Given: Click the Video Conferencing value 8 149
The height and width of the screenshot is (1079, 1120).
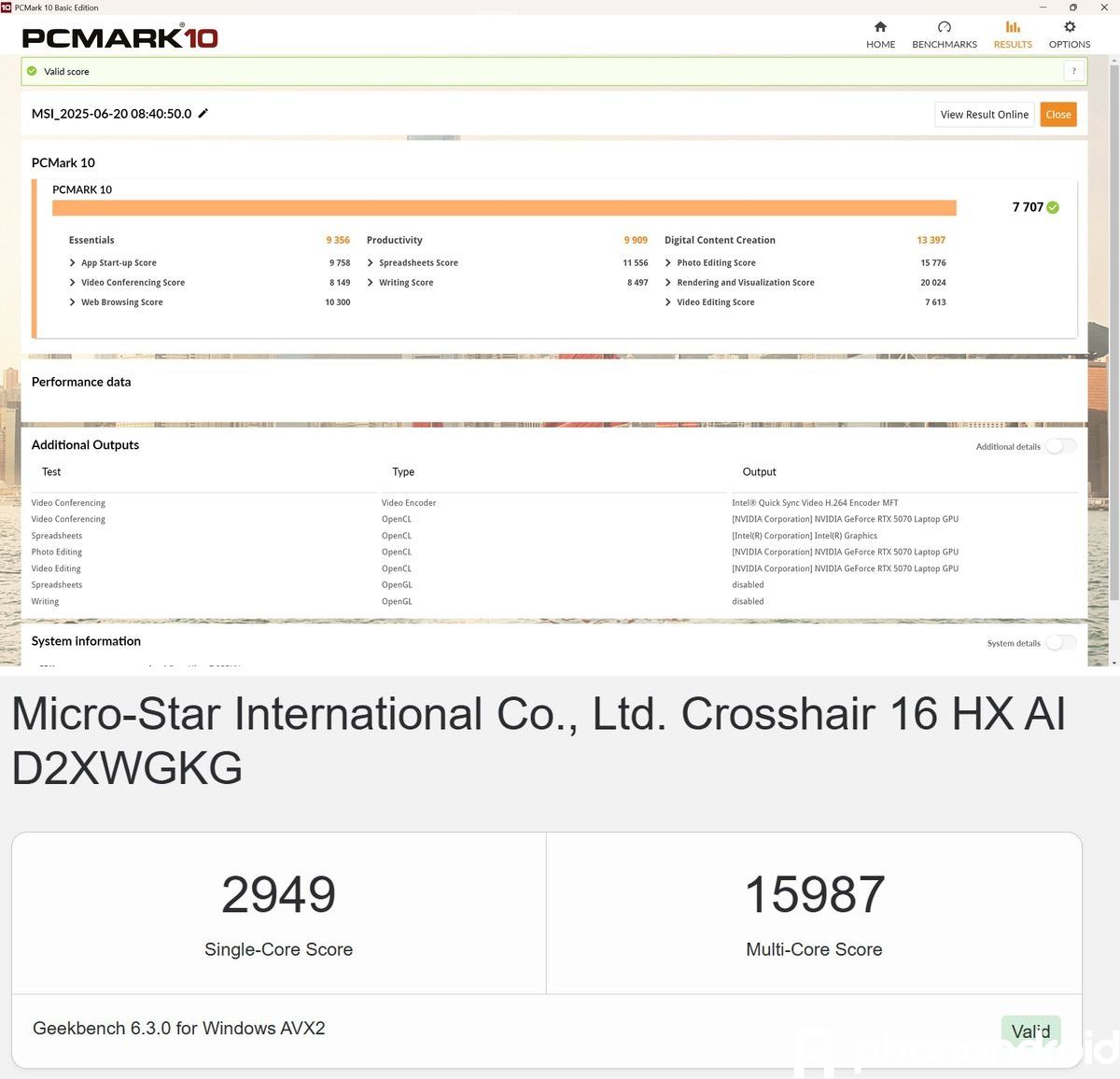Looking at the screenshot, I should 340,283.
